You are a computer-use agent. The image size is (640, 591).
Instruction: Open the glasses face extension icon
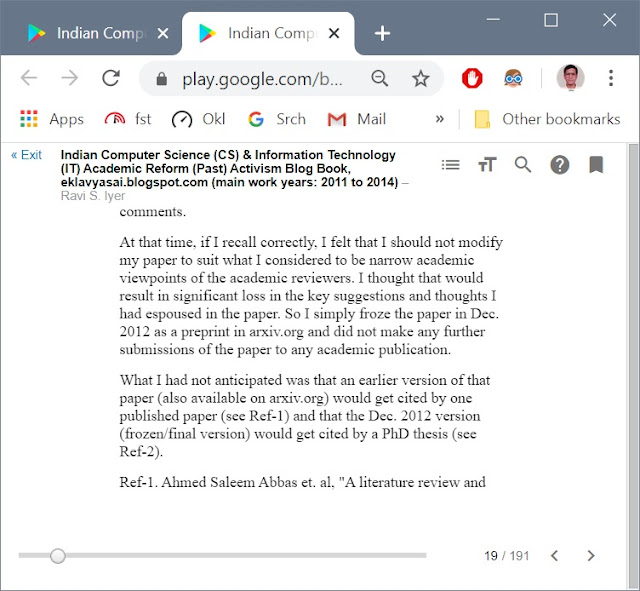[x=513, y=78]
